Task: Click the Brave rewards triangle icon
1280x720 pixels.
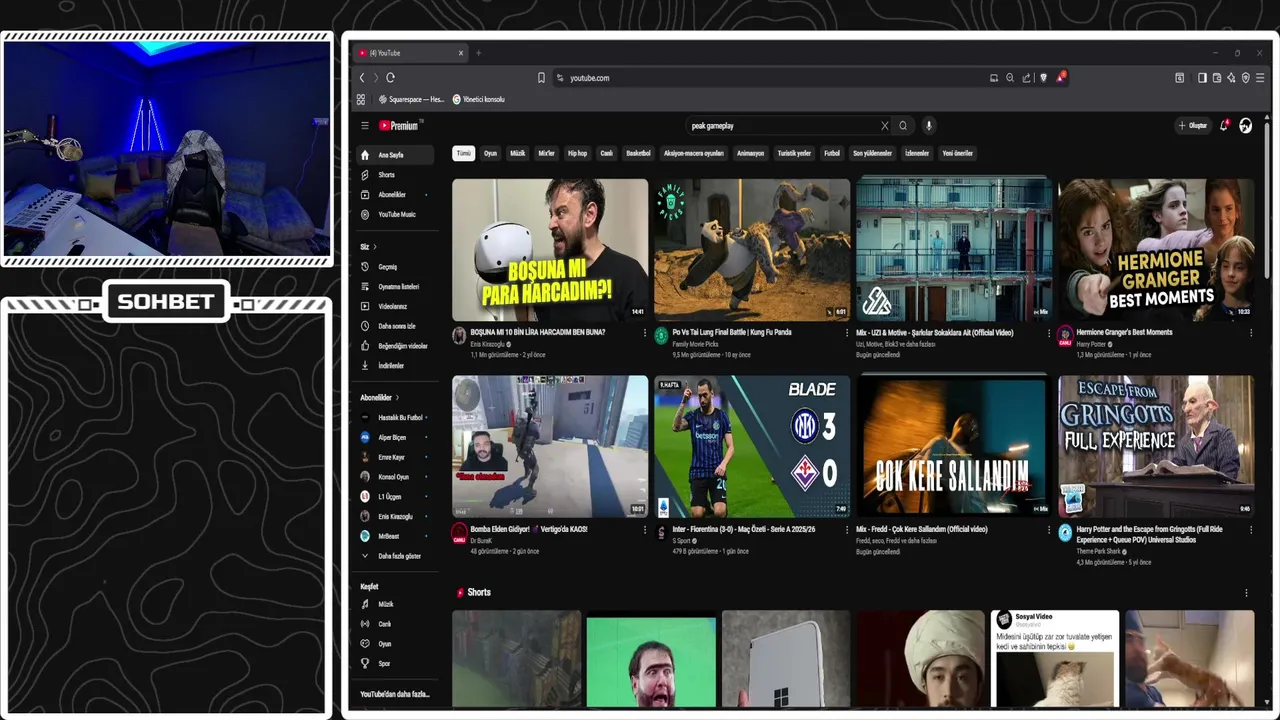Action: (1060, 77)
